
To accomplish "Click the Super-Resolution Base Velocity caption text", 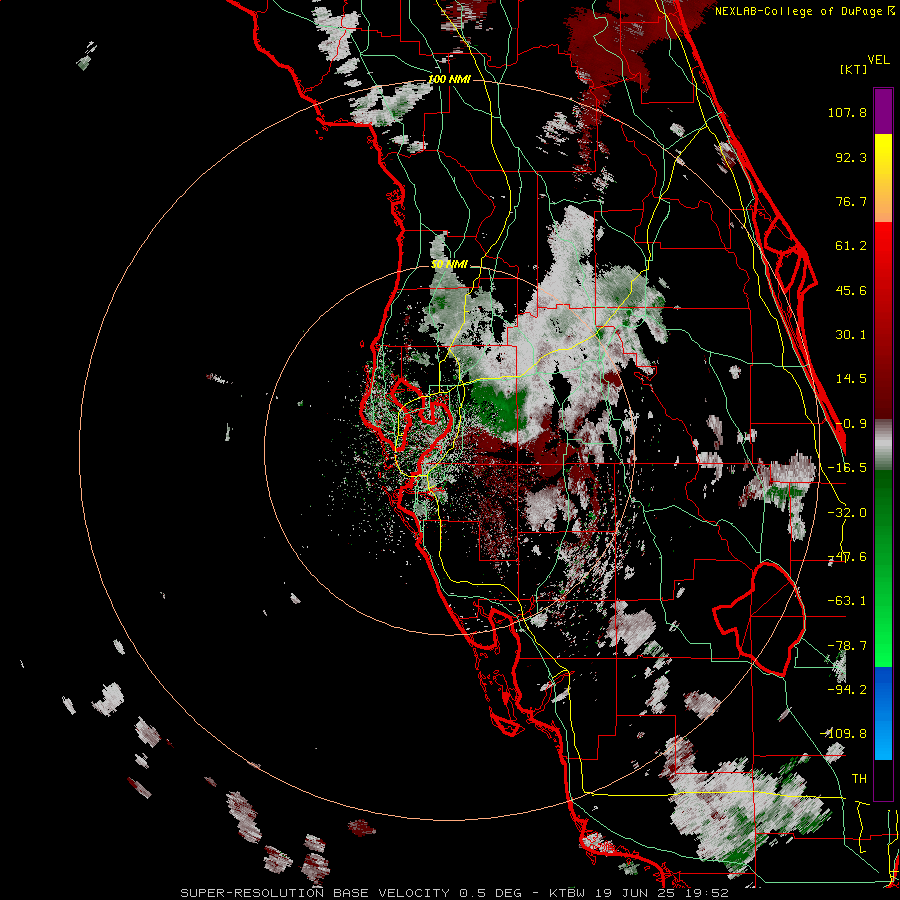I will point(455,893).
